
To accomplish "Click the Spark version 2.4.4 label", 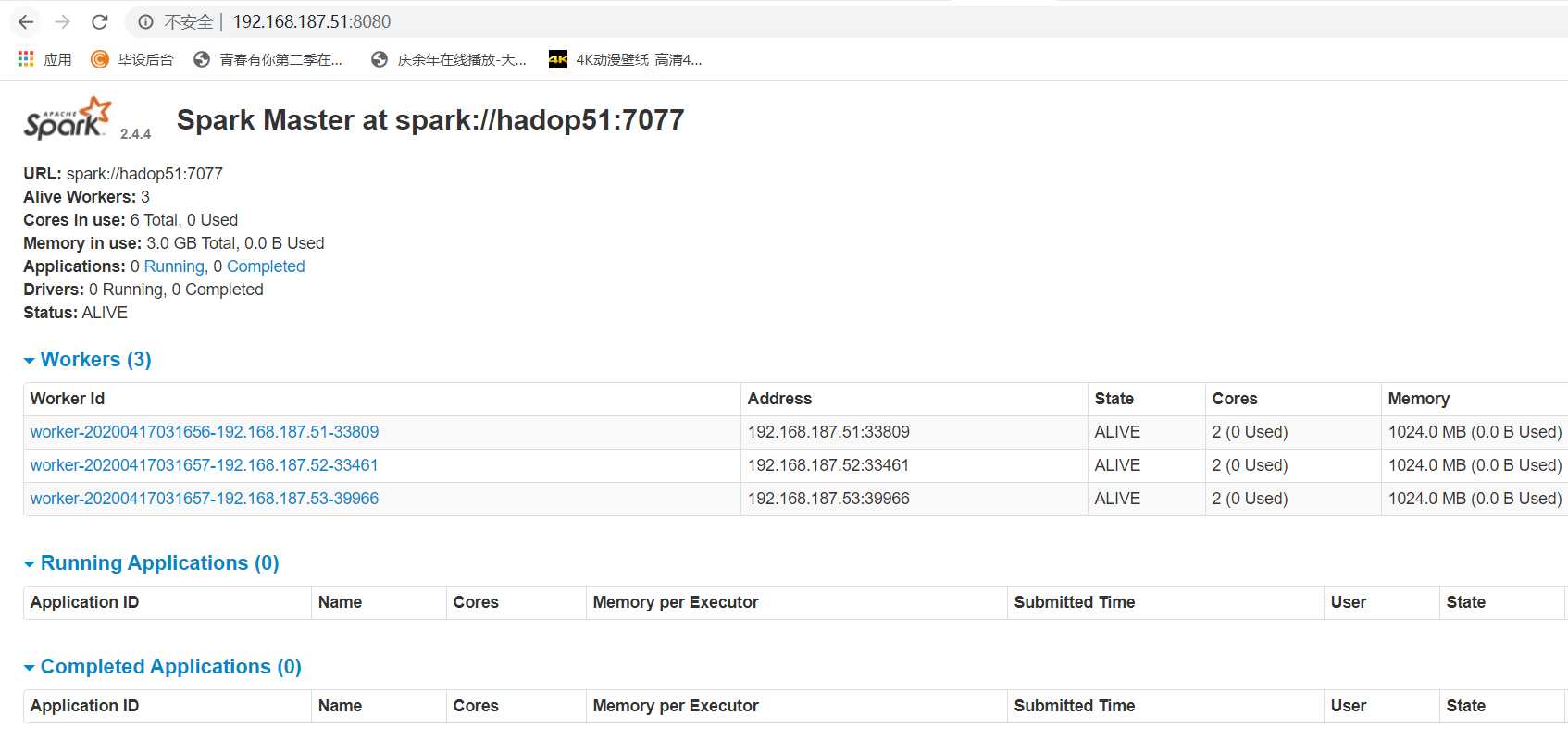I will click(135, 134).
